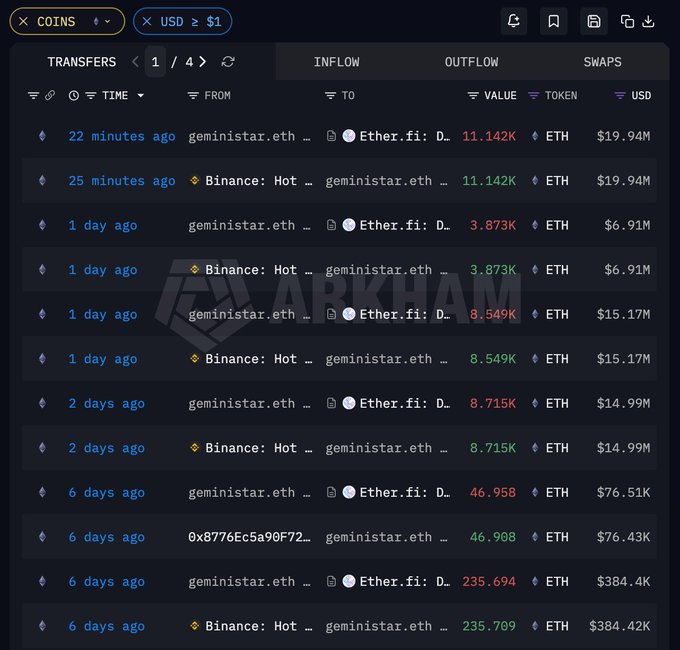Click the Ether.fi logo in 3.873K row

[x=349, y=225]
